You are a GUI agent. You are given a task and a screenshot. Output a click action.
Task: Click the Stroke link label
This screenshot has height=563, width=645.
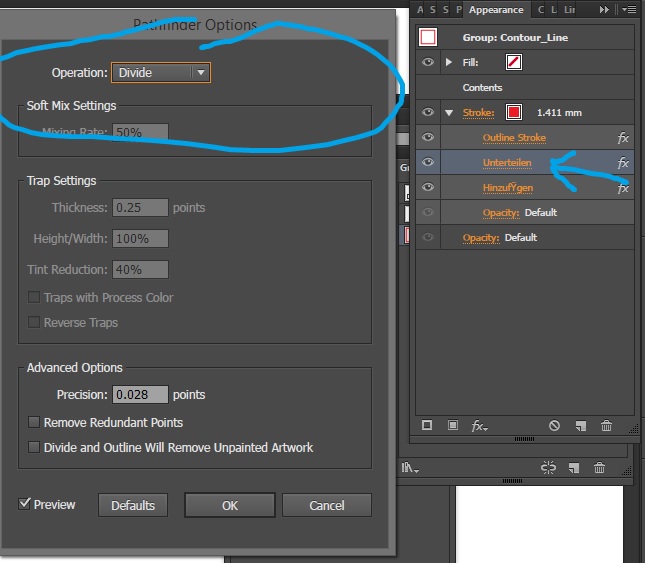click(x=478, y=113)
